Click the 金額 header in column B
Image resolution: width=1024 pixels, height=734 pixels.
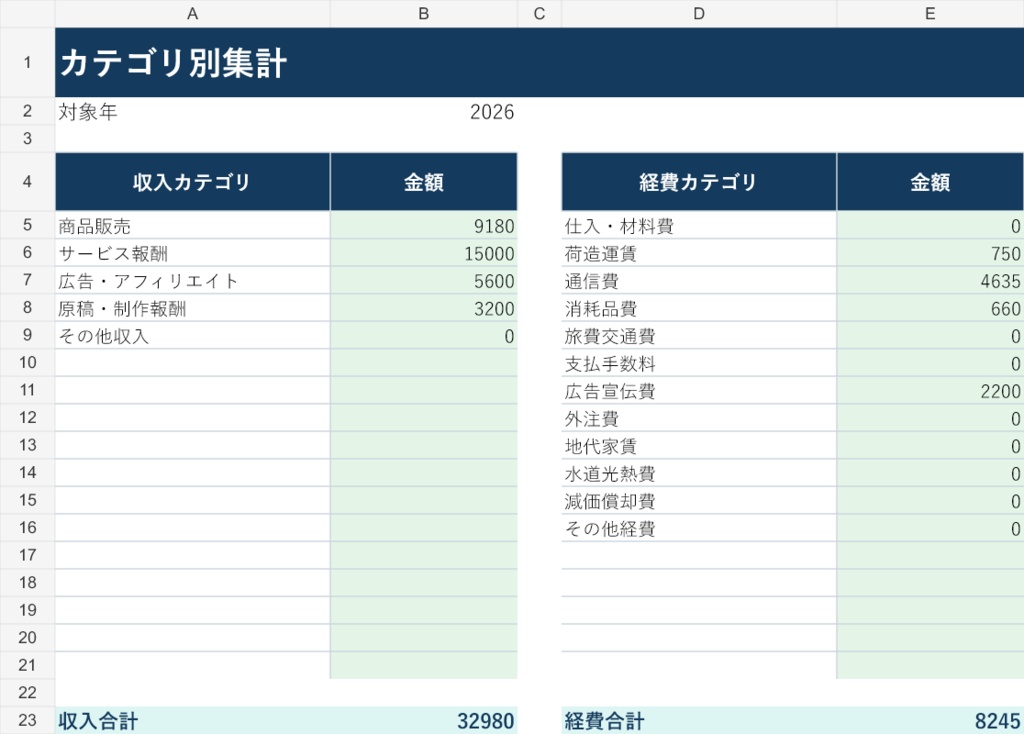pos(424,182)
